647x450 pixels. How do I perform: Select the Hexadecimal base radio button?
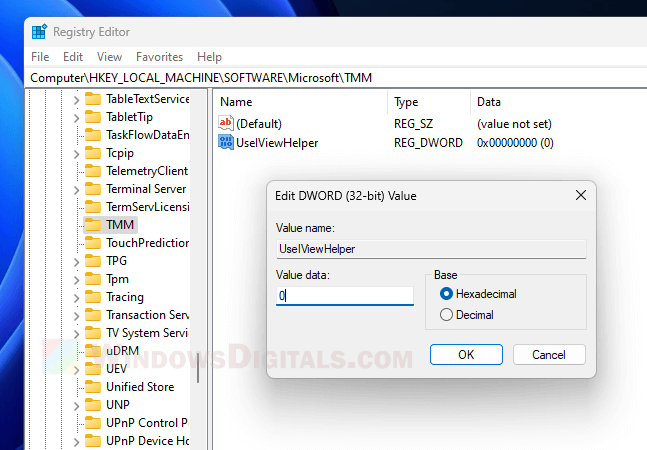tap(446, 294)
